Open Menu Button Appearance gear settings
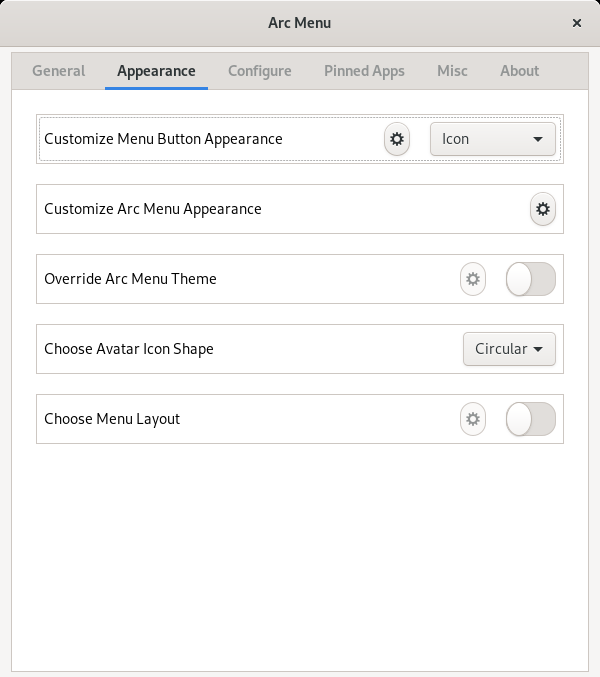The width and height of the screenshot is (600, 677). [397, 139]
